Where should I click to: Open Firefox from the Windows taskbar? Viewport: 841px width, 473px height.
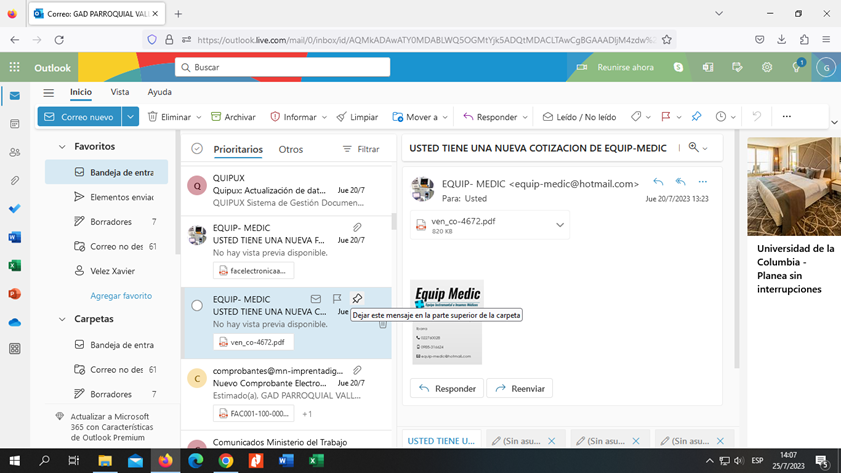[x=165, y=461]
